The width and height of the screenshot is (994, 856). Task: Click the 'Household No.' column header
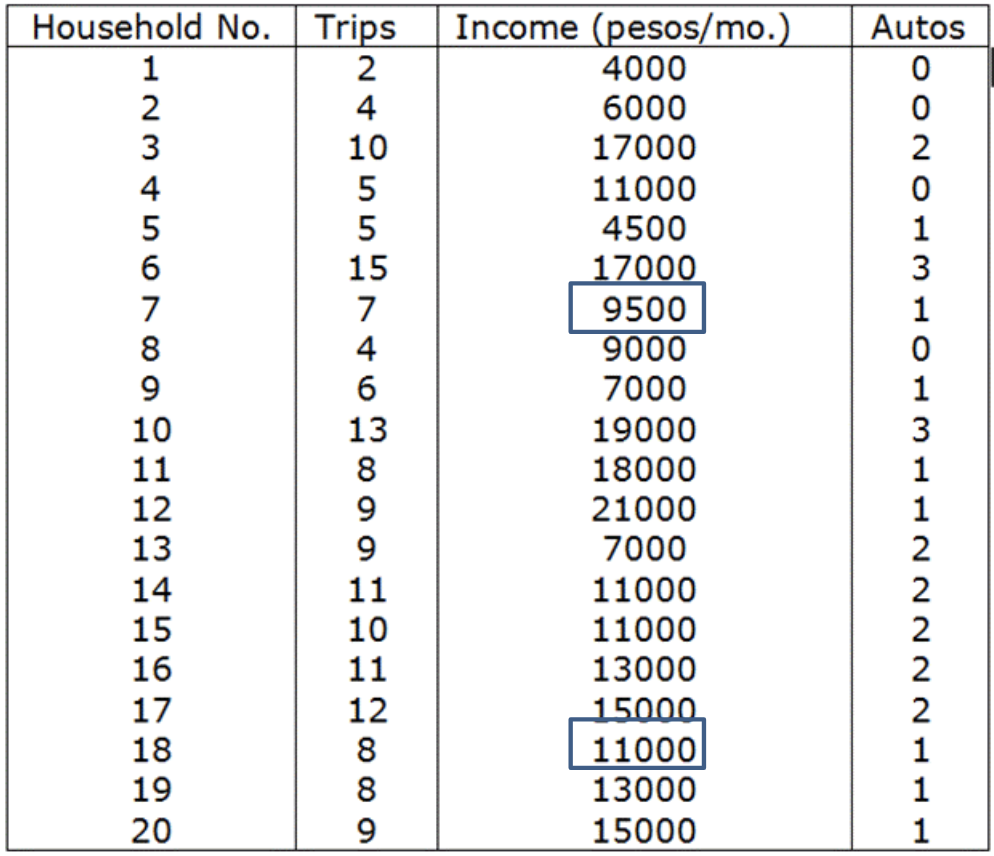click(151, 28)
